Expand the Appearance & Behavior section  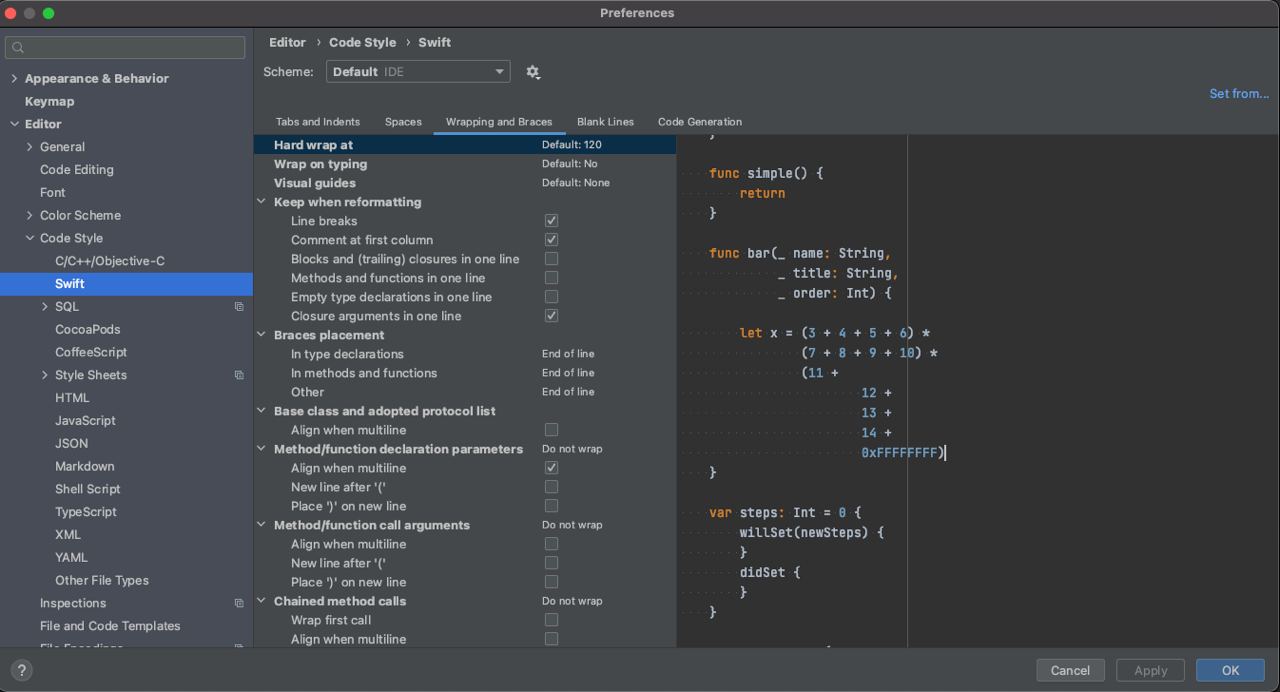click(x=14, y=79)
